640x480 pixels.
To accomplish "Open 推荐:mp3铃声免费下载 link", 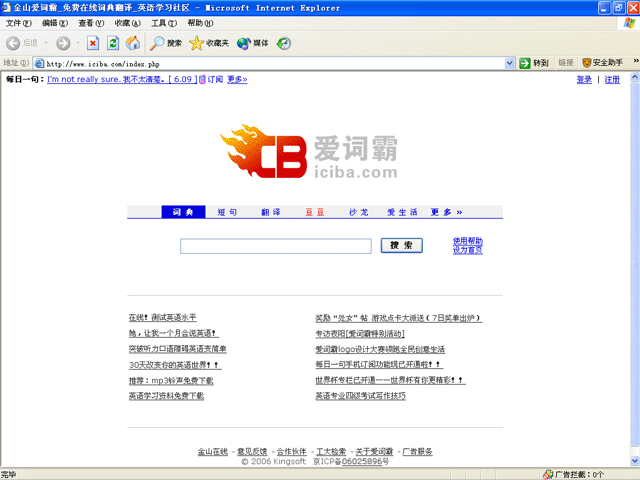I will coord(171,381).
